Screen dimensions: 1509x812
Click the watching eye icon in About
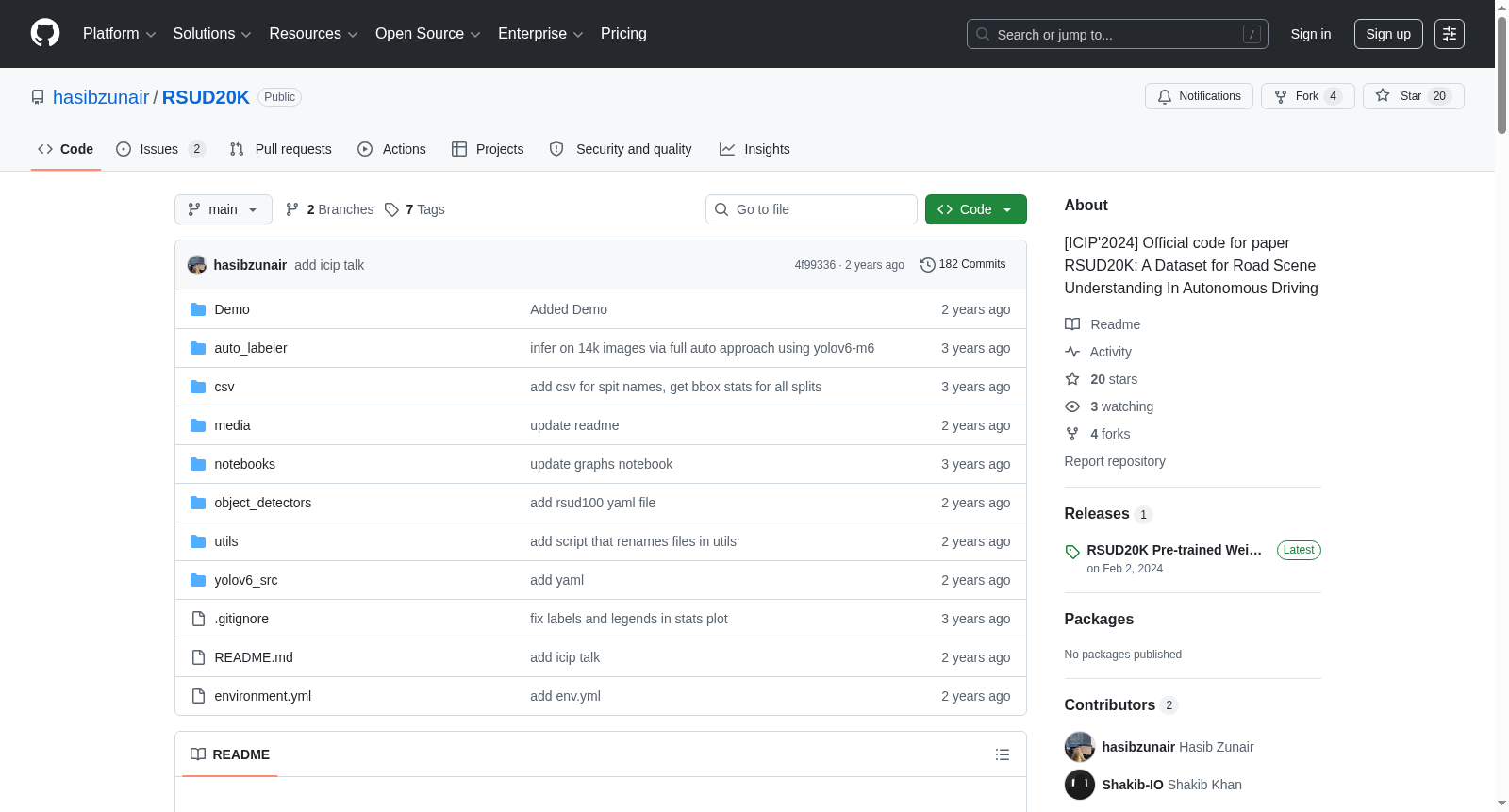coord(1072,406)
